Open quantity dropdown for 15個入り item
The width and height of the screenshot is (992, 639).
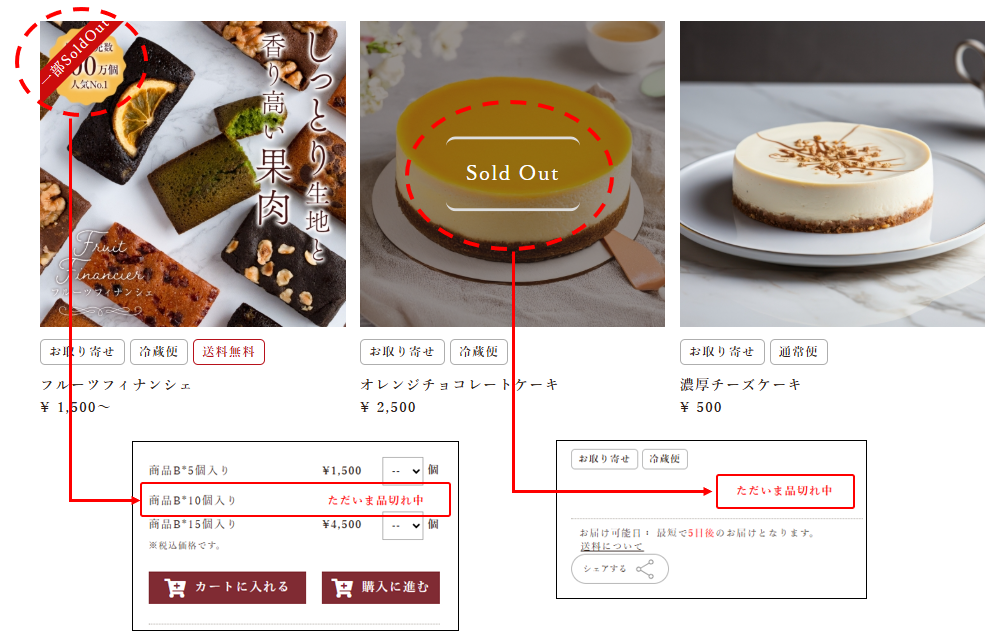[x=402, y=526]
